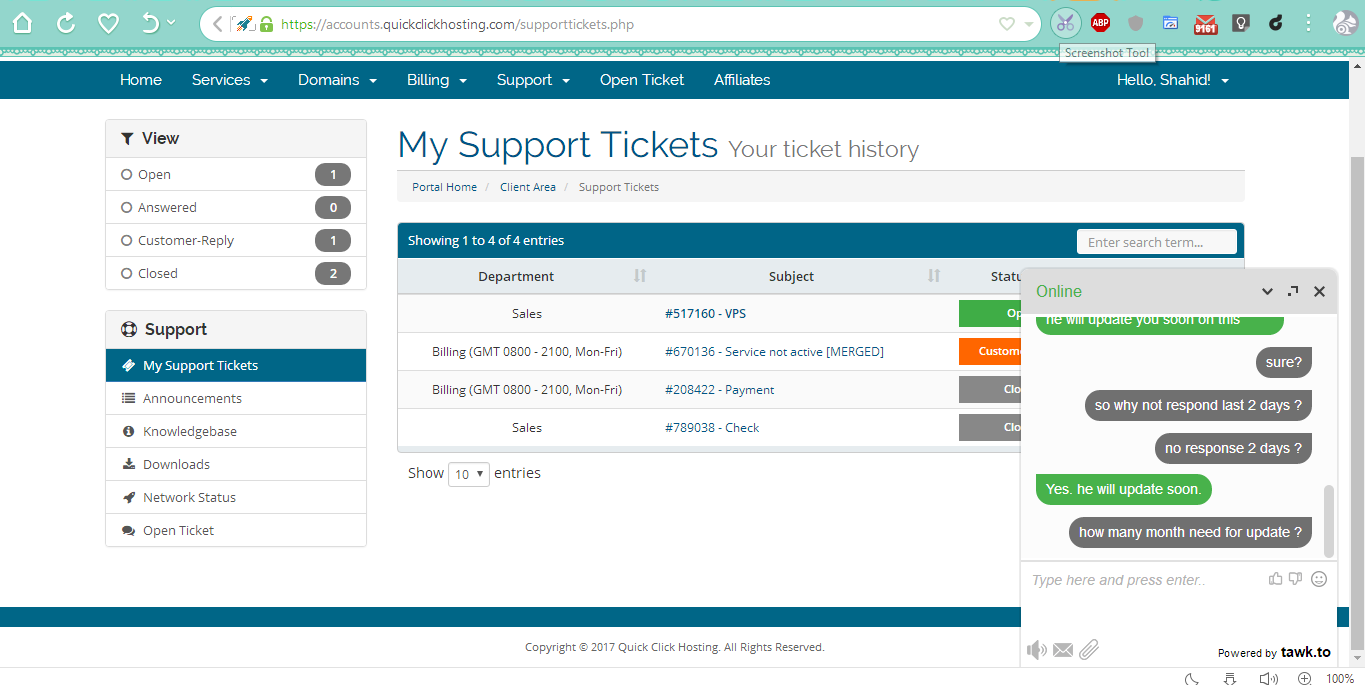This screenshot has width=1365, height=685.
Task: Filter tickets by Closed status
Action: click(x=236, y=273)
